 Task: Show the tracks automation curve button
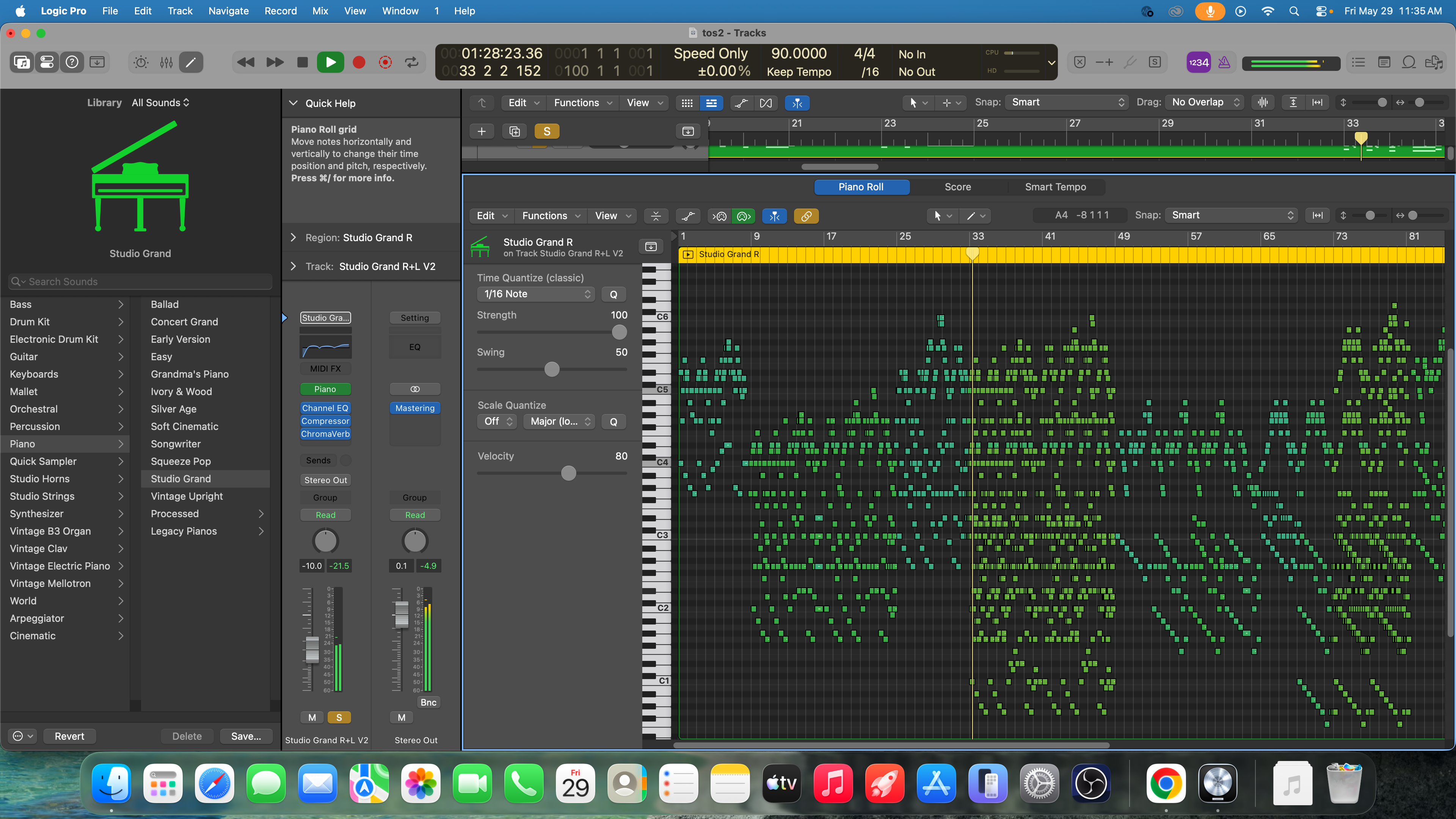(741, 103)
